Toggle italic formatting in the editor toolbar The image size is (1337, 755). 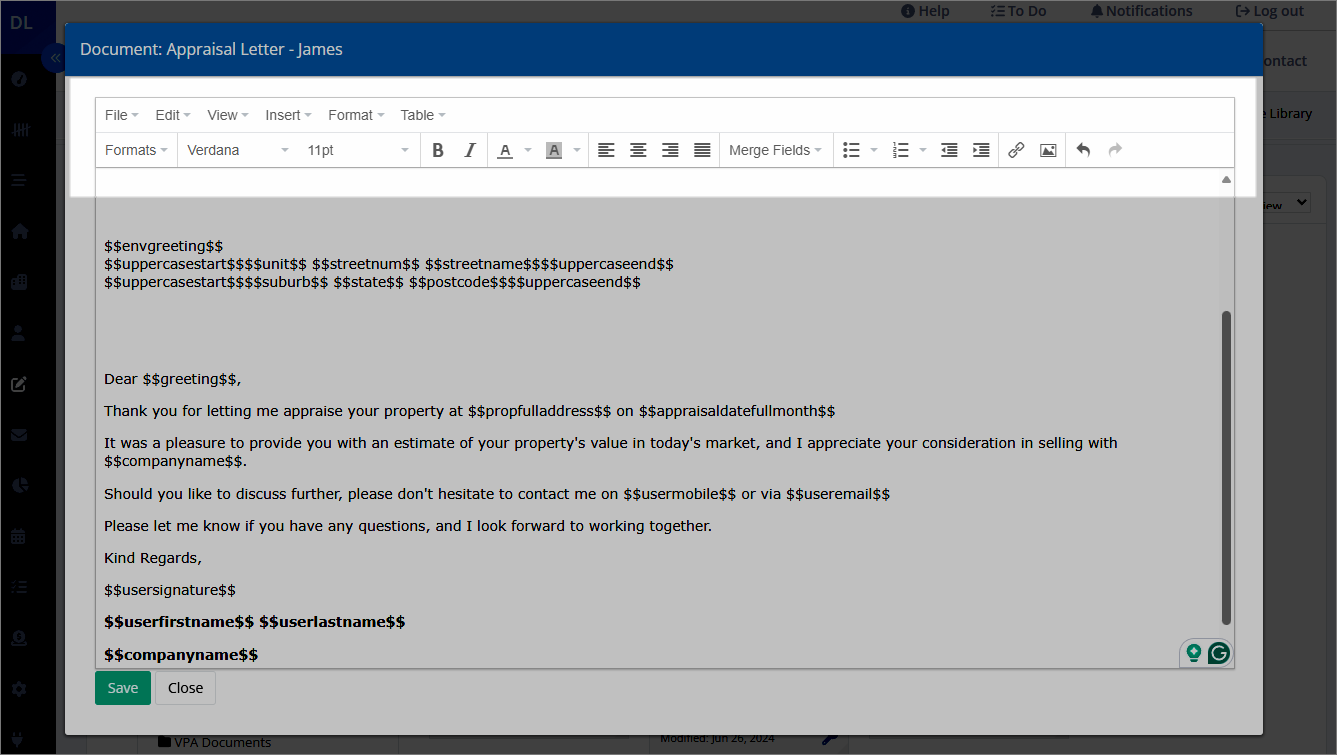(x=470, y=150)
